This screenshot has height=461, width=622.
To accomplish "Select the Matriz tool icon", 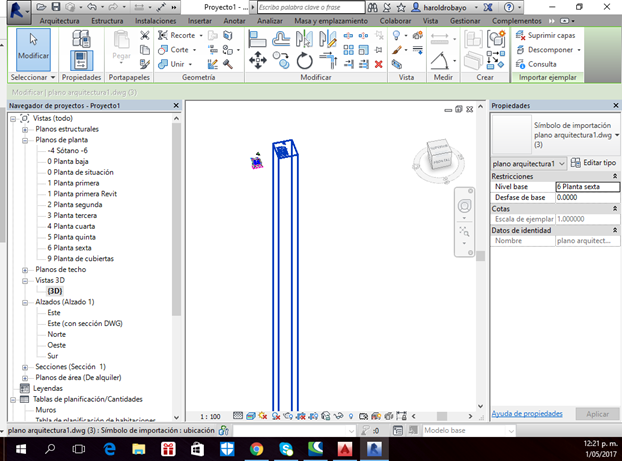I will [x=348, y=50].
